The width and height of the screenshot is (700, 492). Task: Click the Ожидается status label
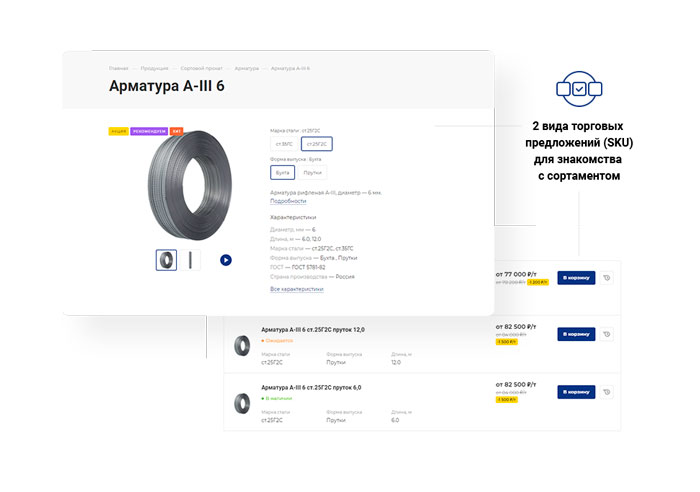(277, 341)
